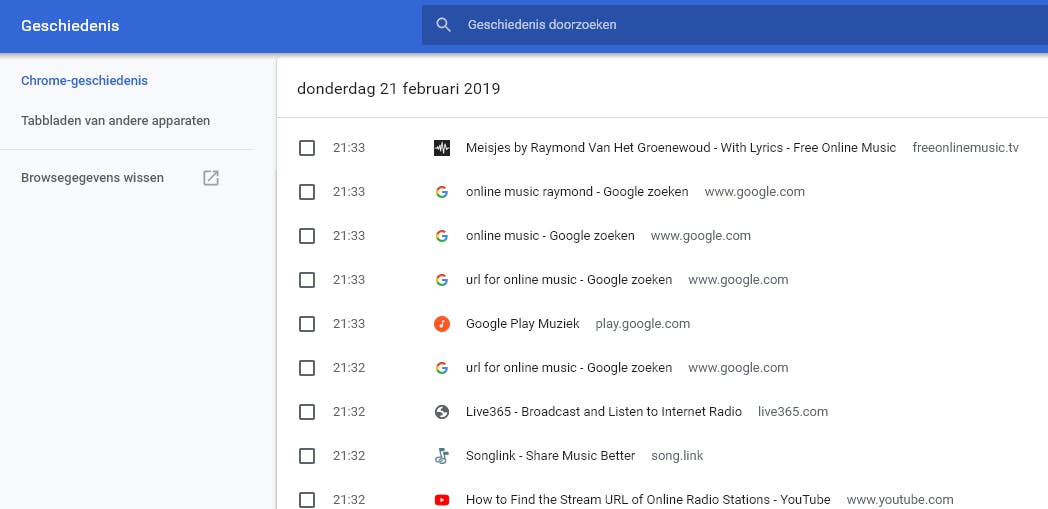Check the box for 'online music - Google zoeken'

[x=307, y=236]
